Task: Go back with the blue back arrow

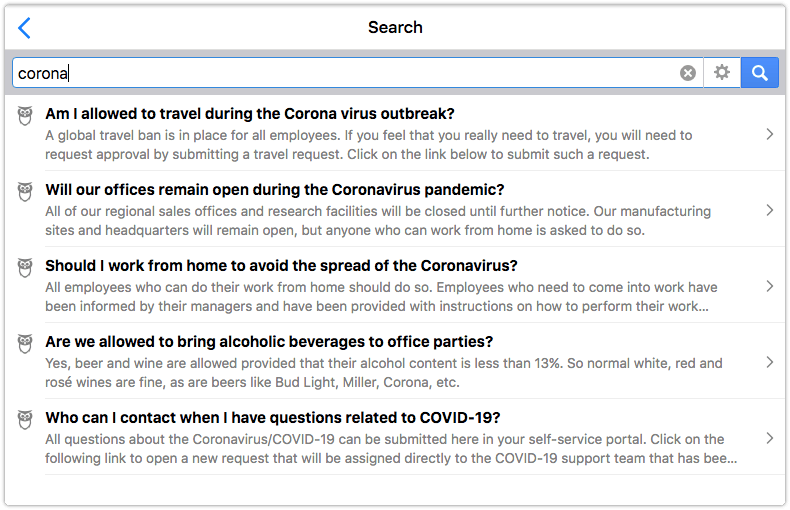Action: tap(24, 28)
